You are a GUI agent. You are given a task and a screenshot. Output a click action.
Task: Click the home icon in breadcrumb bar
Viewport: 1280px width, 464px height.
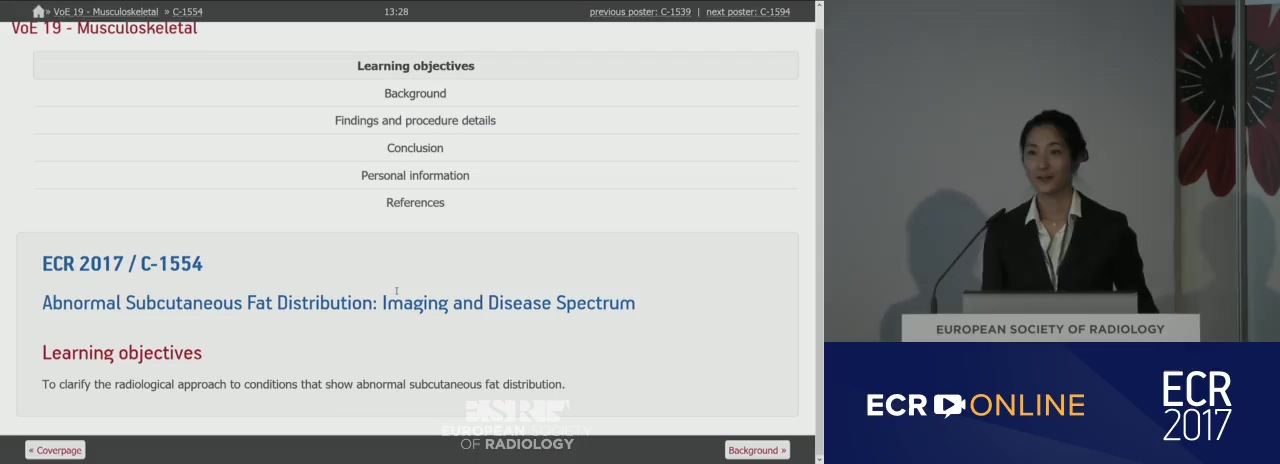coord(38,12)
